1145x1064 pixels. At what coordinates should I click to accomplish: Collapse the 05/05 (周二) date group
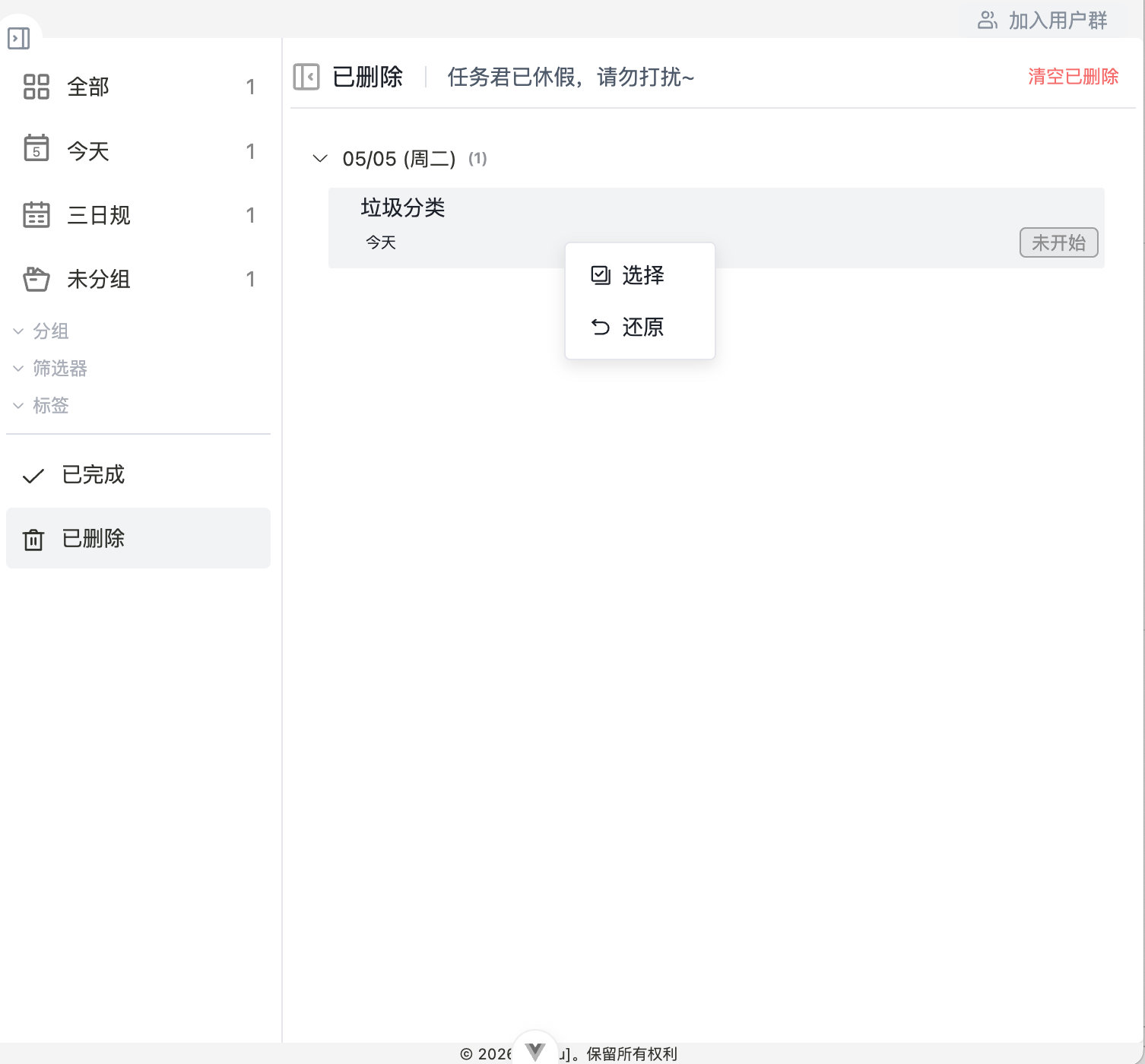[320, 159]
